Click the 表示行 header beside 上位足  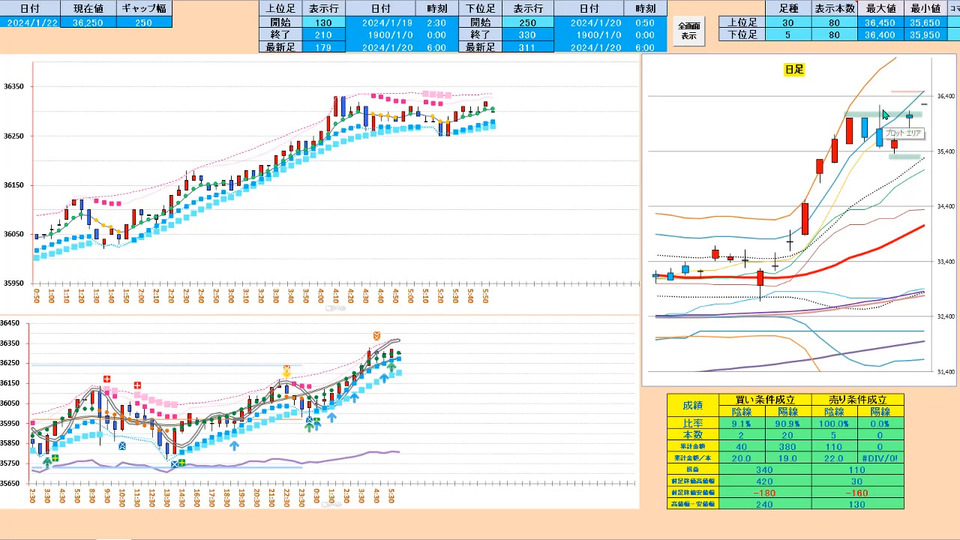tap(323, 9)
